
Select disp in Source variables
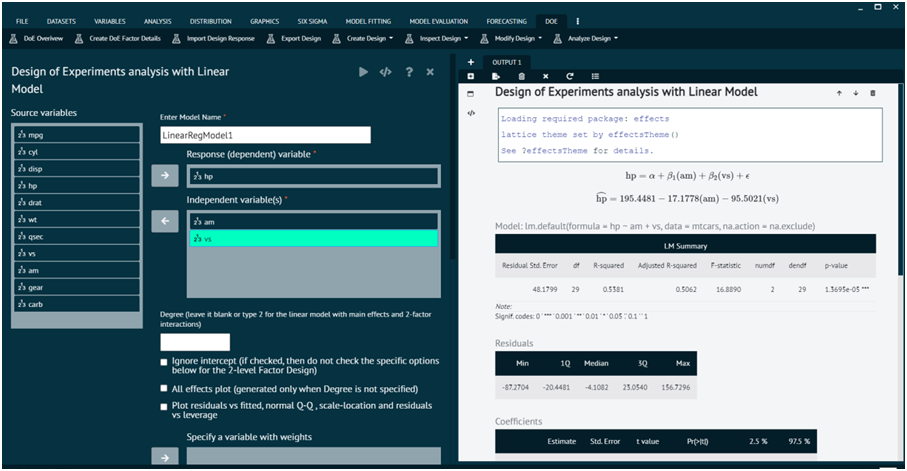pyautogui.click(x=77, y=168)
